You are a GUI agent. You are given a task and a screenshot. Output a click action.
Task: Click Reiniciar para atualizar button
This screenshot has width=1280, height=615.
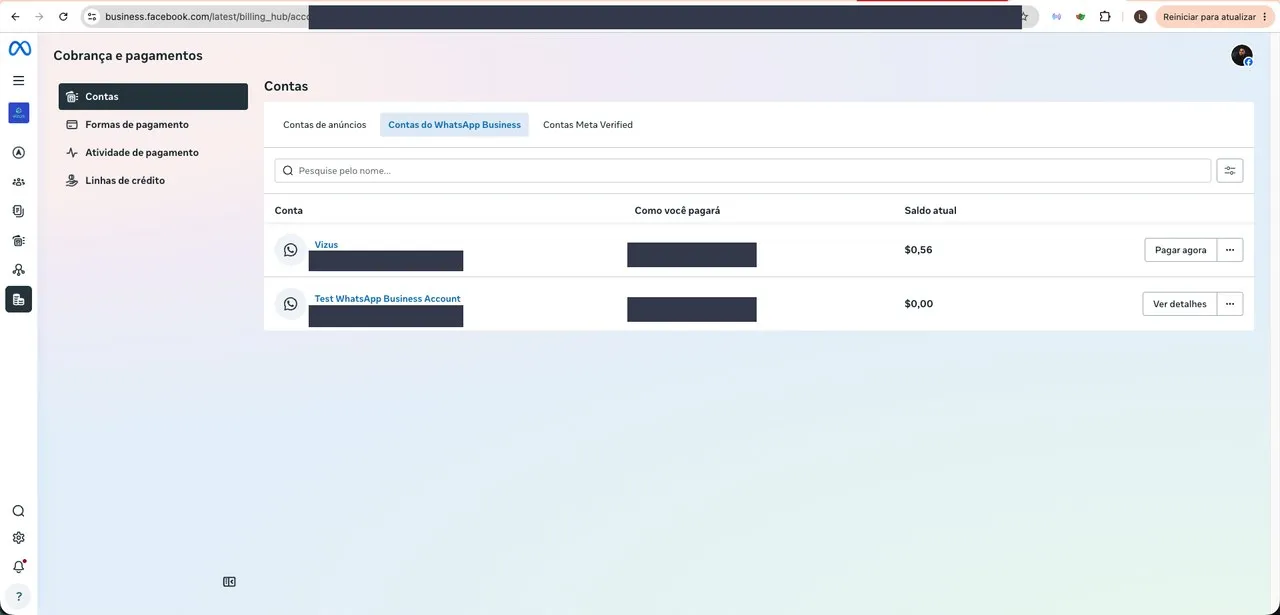coord(1209,17)
